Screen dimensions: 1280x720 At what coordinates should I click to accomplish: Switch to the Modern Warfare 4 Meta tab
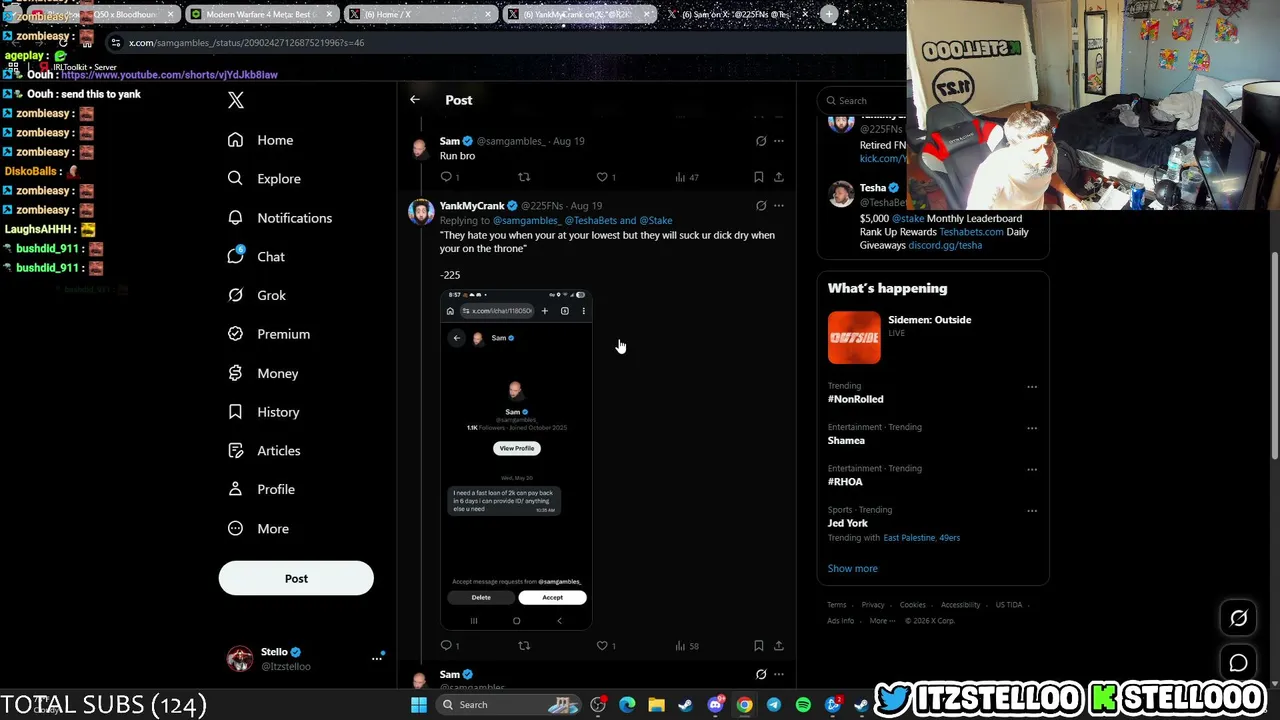point(262,15)
